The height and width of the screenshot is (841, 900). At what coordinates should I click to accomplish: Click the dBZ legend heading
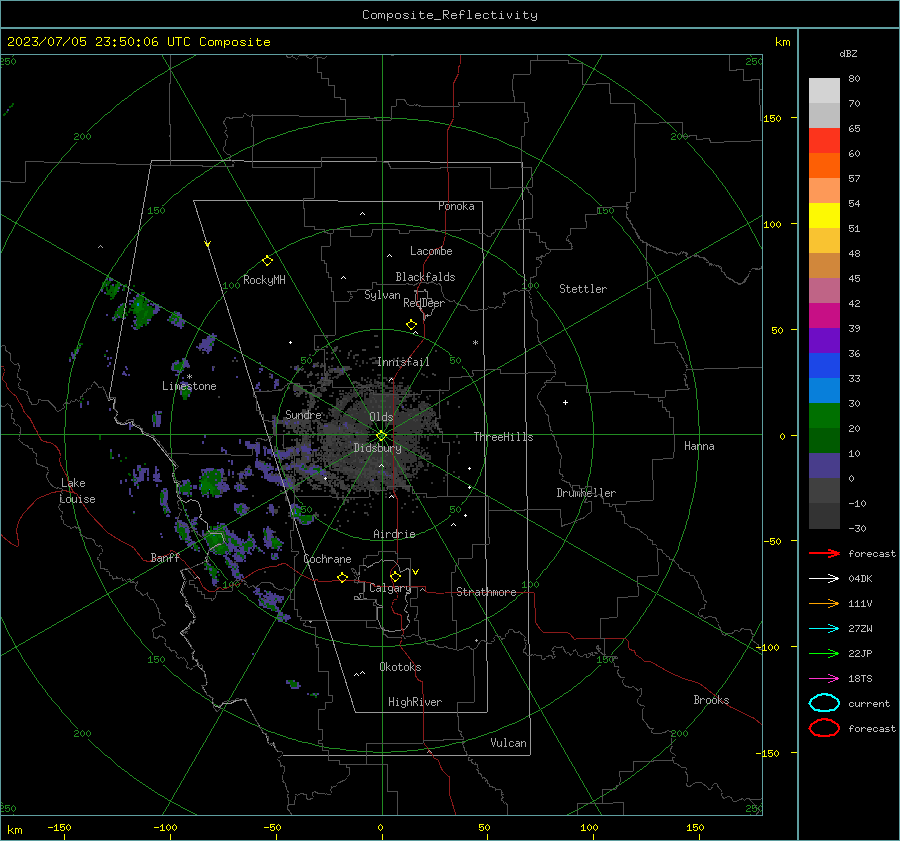848,53
